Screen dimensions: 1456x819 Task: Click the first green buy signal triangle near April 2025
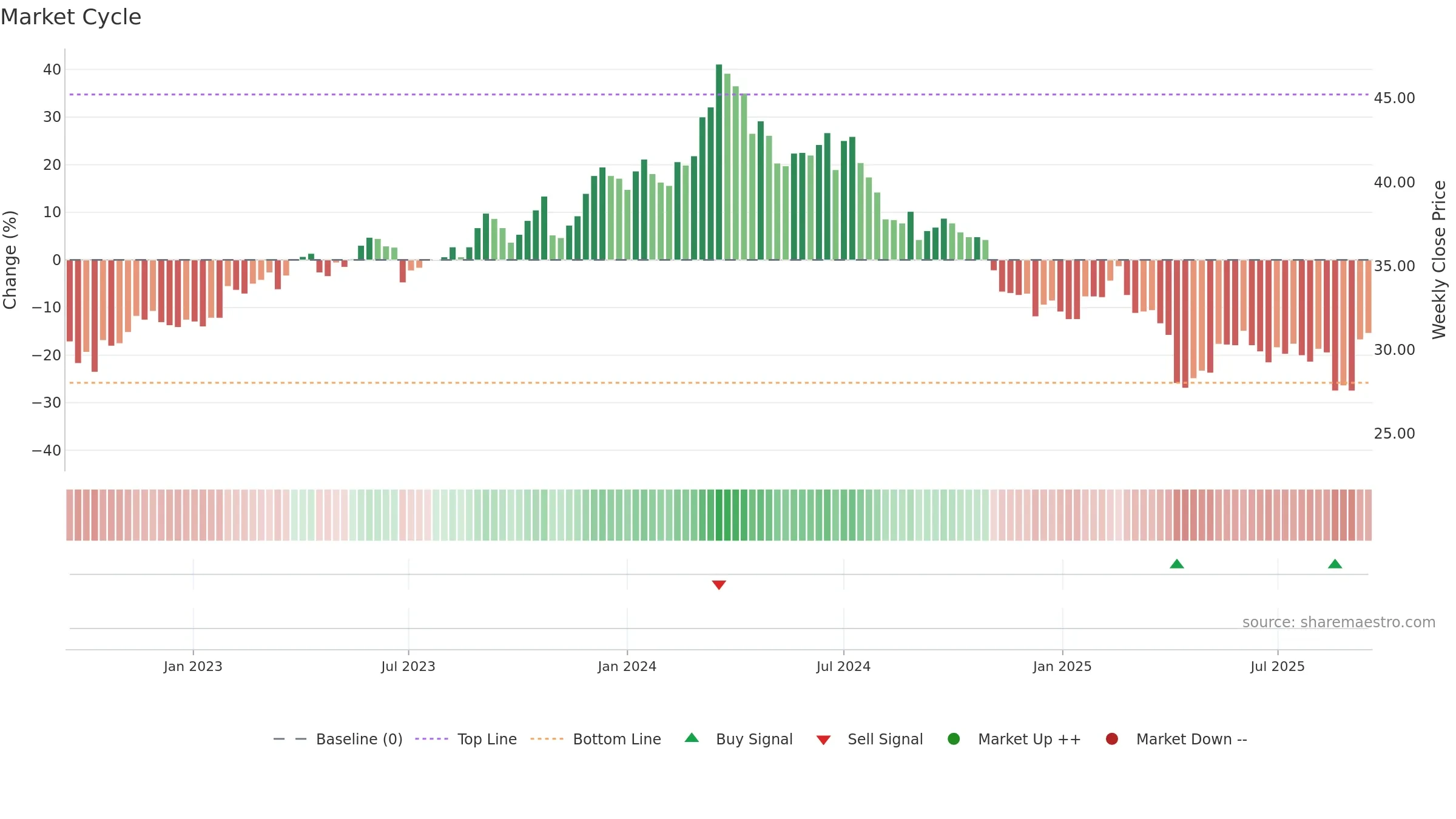[1177, 564]
